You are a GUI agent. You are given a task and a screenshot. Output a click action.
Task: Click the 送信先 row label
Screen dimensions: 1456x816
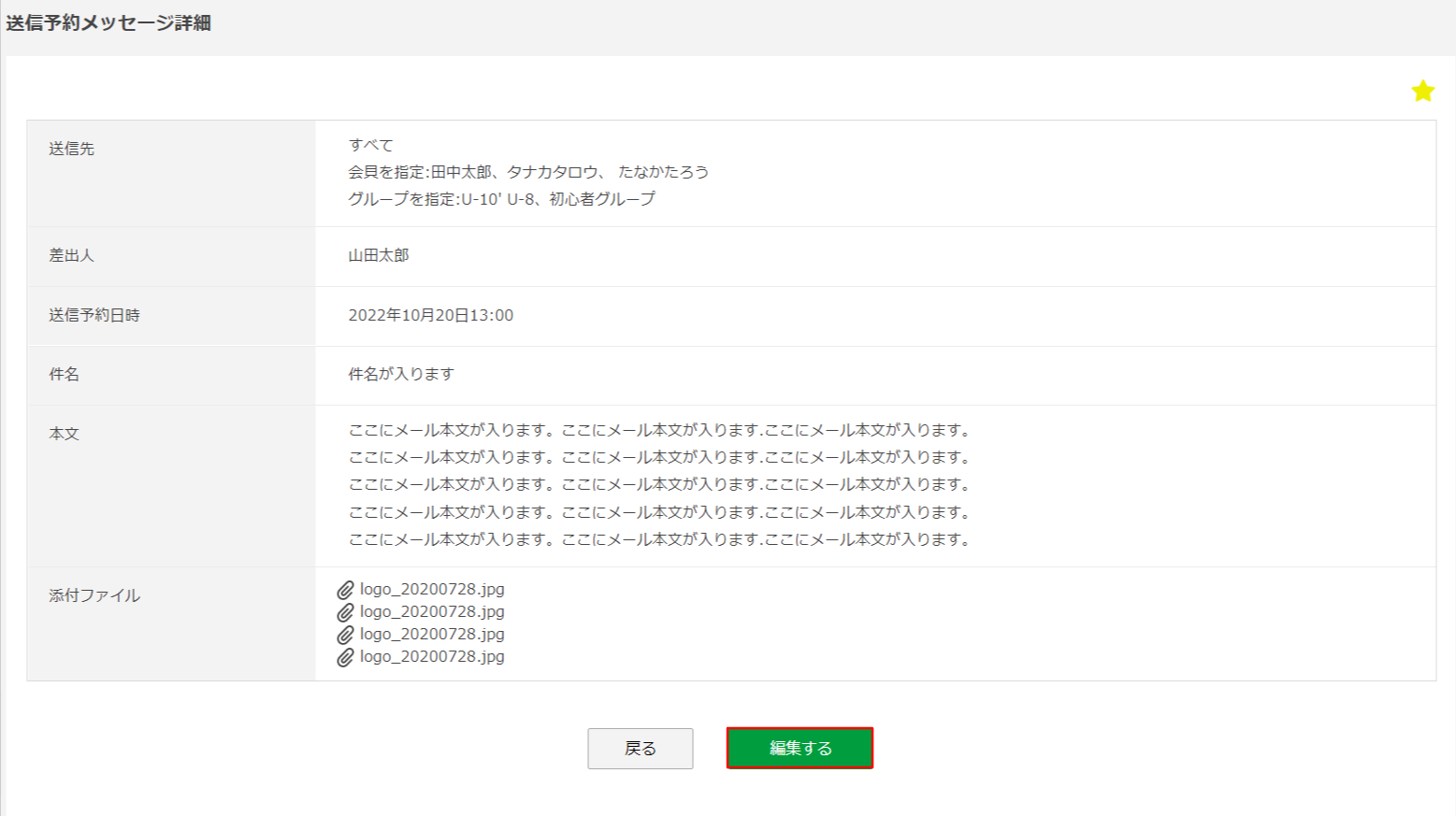tap(72, 149)
